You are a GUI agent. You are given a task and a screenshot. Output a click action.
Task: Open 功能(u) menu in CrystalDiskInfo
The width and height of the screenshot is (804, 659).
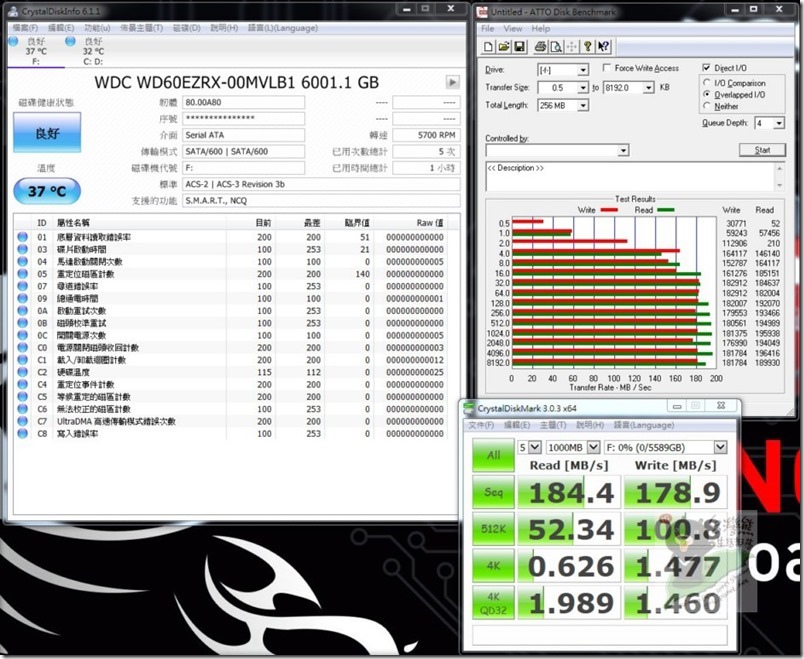point(97,28)
